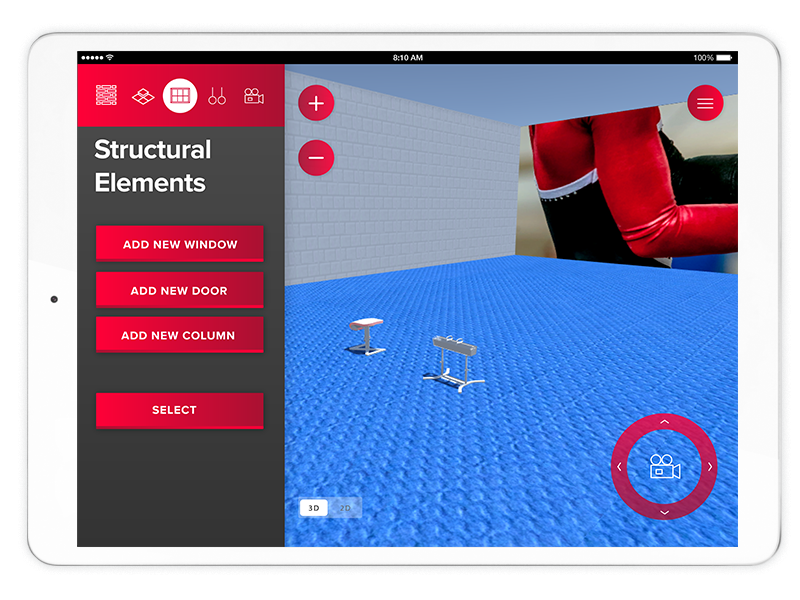Open the camera category icon in the top bar
This screenshot has width=800, height=600.
[x=254, y=96]
